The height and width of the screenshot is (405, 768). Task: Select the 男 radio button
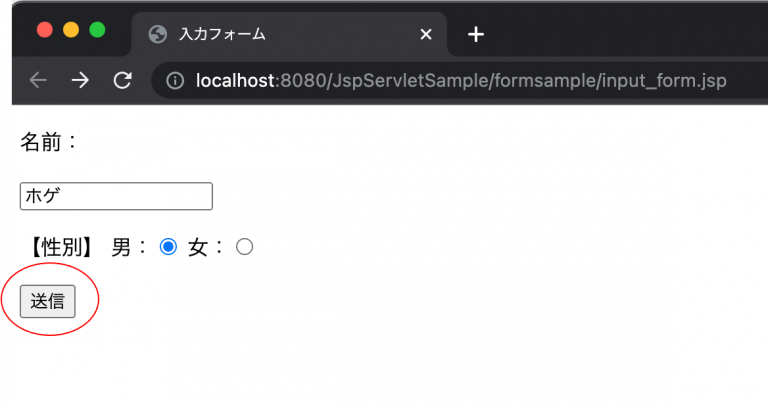pos(168,247)
